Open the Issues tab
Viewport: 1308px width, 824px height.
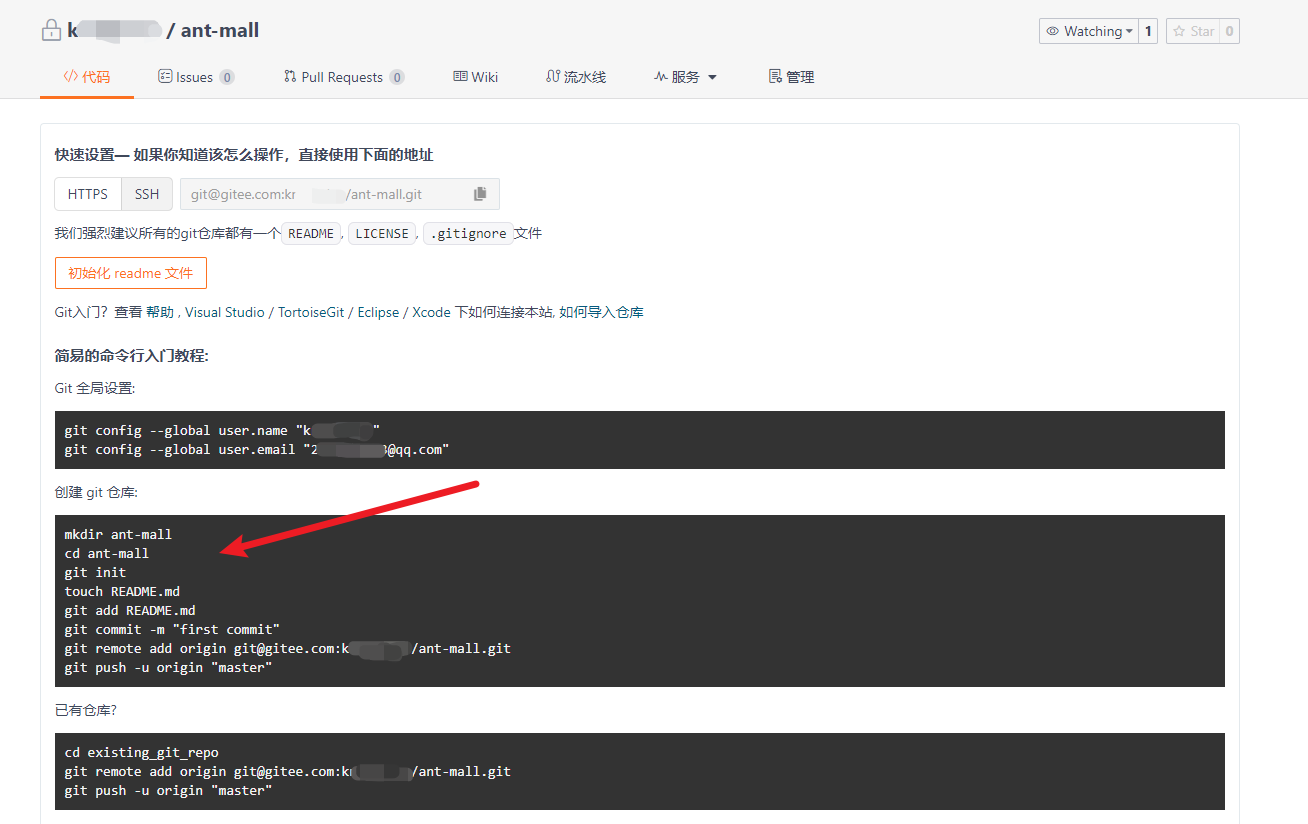click(196, 77)
